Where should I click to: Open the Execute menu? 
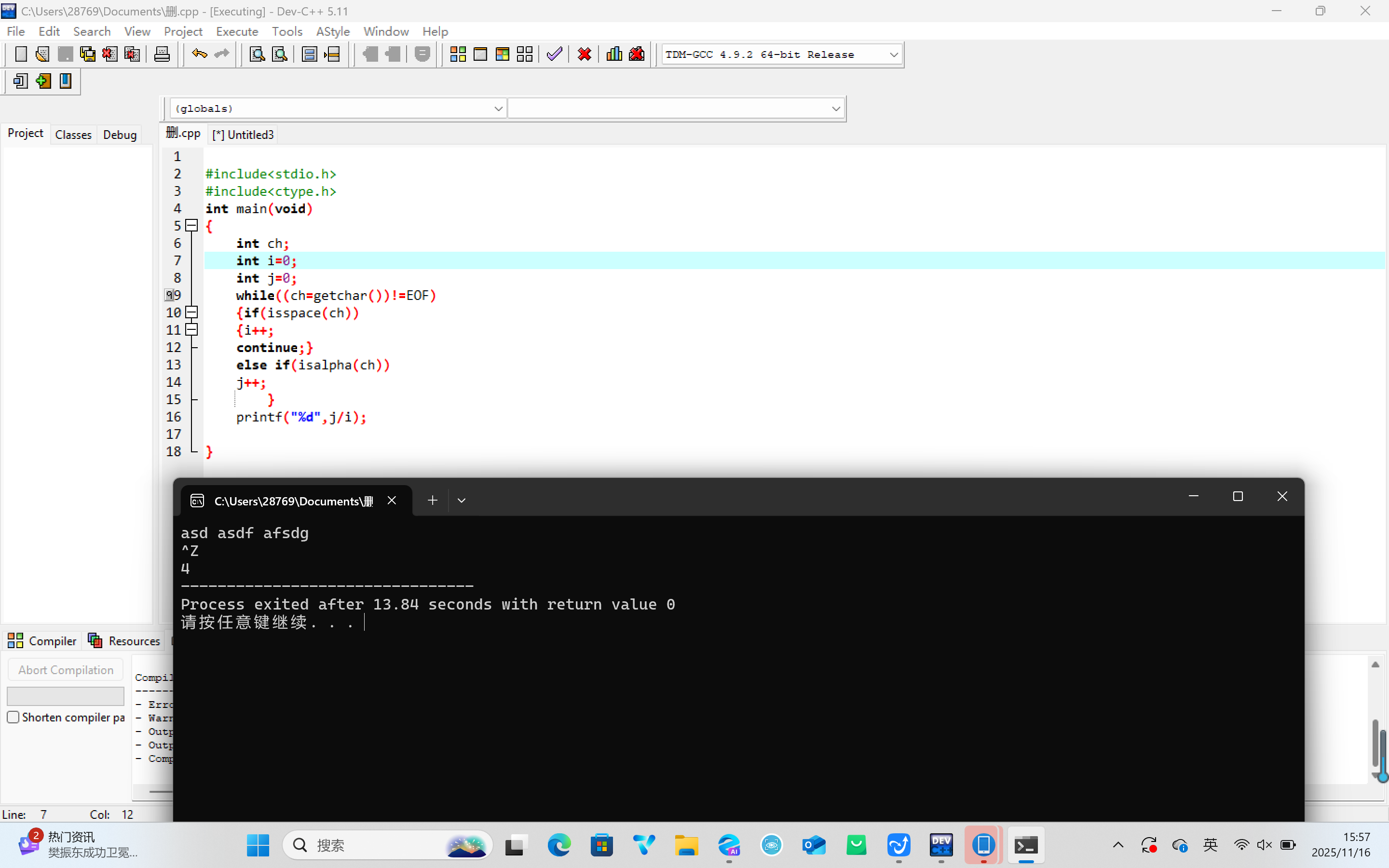point(236,31)
